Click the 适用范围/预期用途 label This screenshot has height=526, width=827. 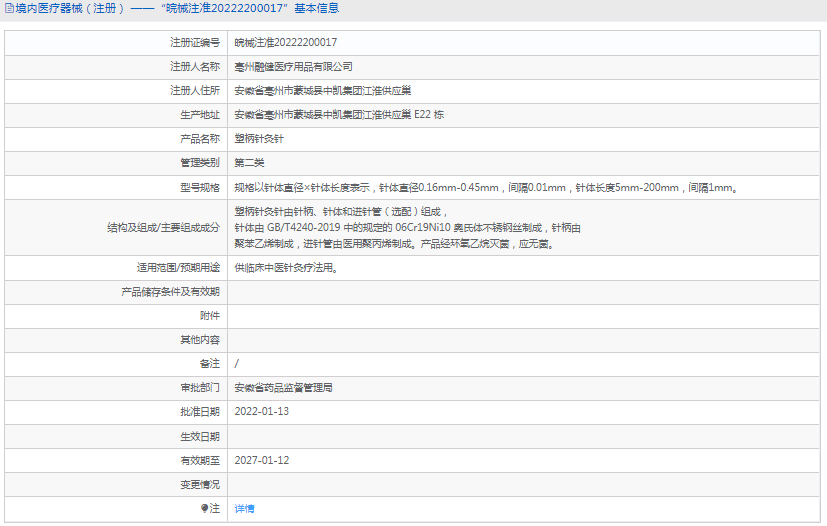pos(178,267)
